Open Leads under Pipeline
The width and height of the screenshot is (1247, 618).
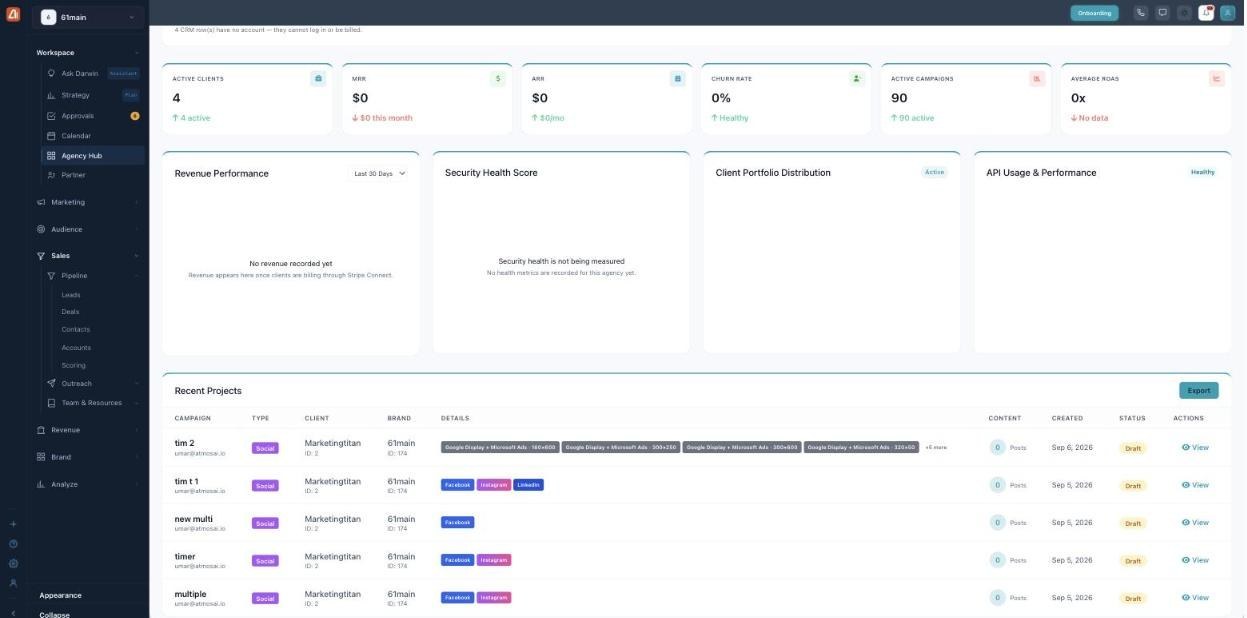pyautogui.click(x=71, y=295)
